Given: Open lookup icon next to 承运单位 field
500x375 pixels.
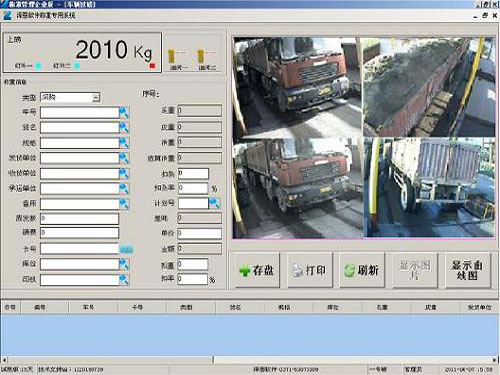Looking at the screenshot, I should pyautogui.click(x=124, y=189).
